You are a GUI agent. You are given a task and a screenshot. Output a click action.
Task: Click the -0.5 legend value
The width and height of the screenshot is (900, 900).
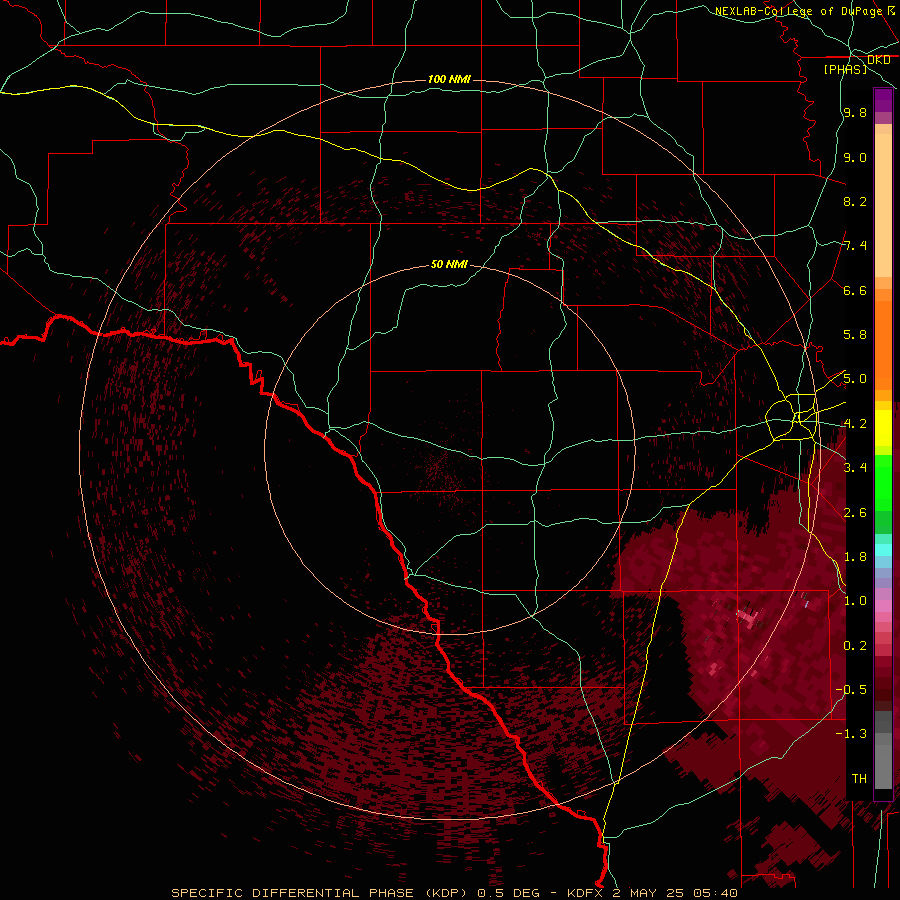coord(851,690)
